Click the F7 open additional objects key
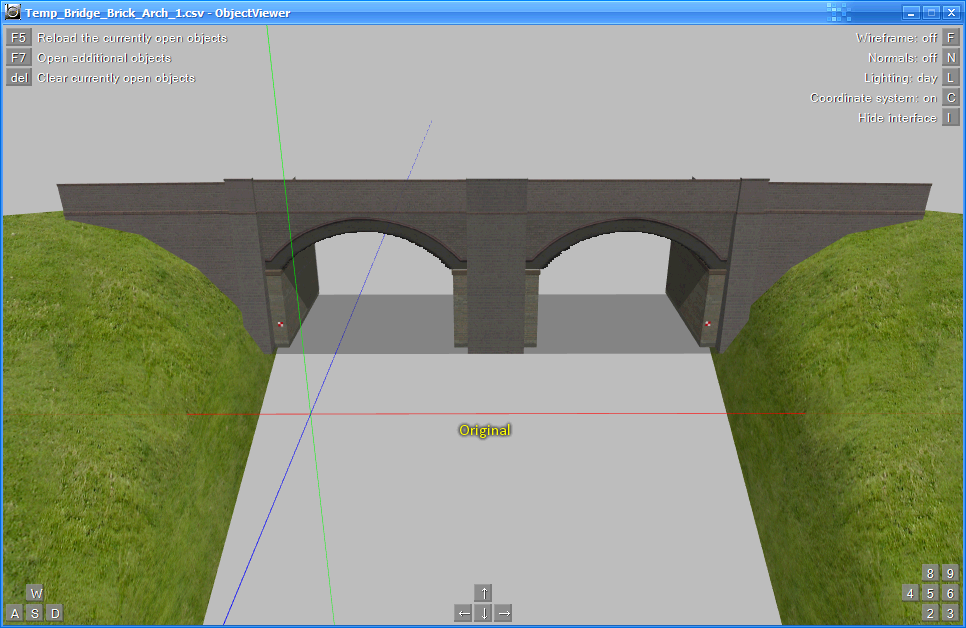The width and height of the screenshot is (966, 628). (x=19, y=58)
